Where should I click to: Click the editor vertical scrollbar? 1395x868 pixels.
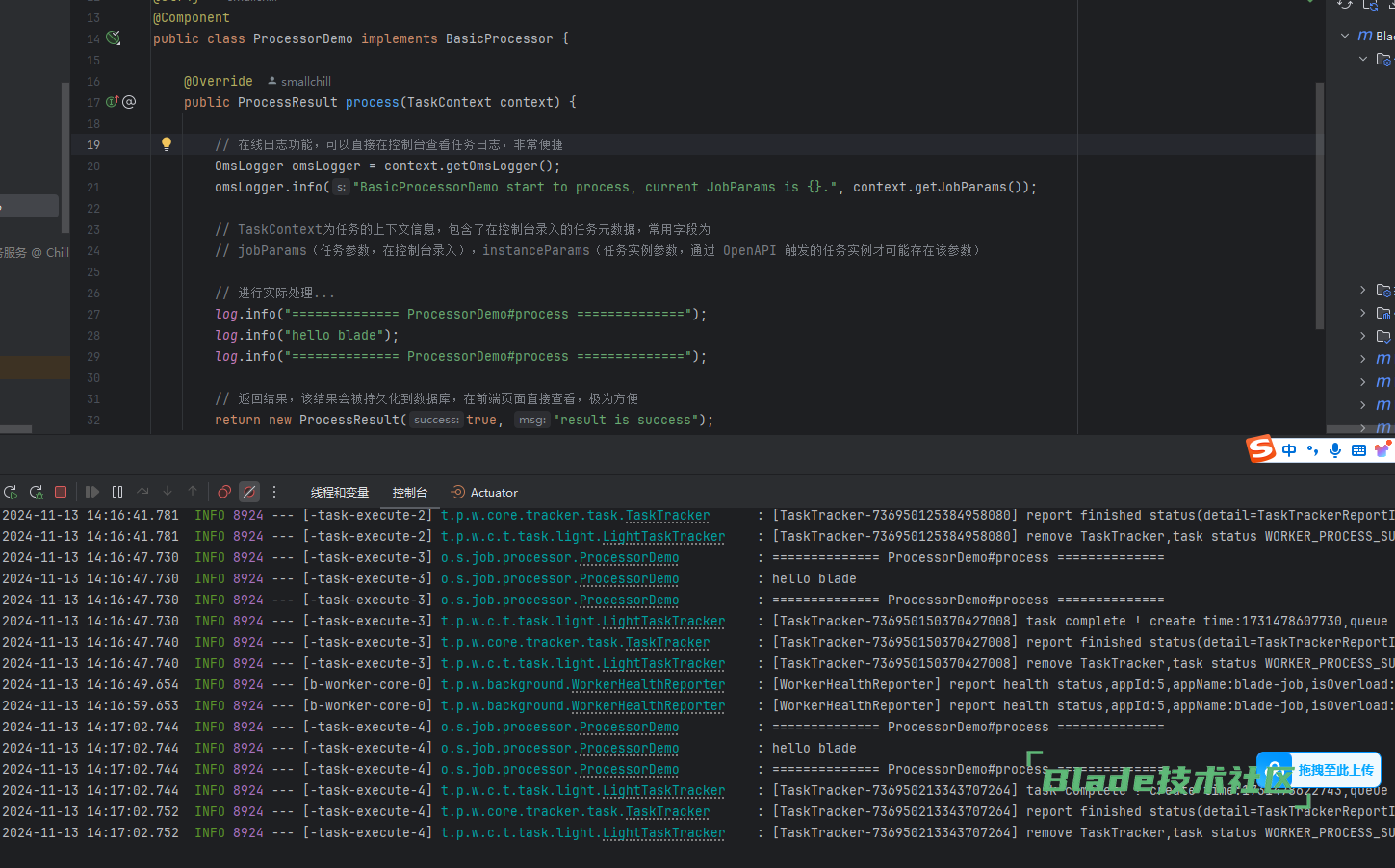(1320, 205)
